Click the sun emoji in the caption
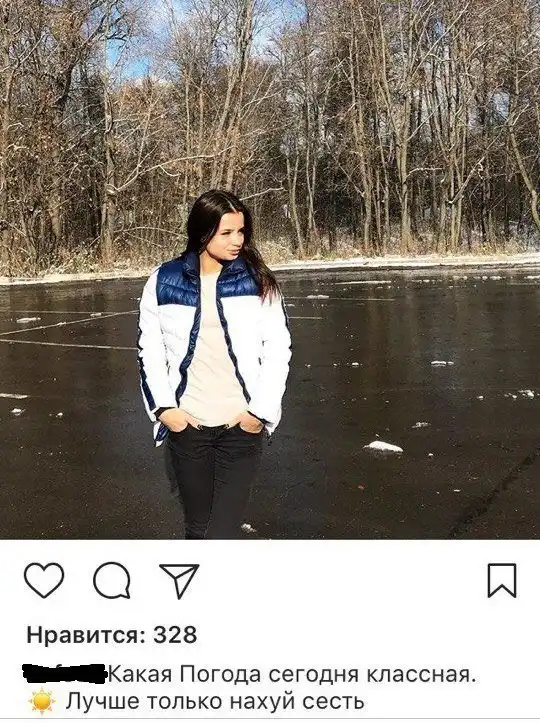540x723 pixels. pos(42,701)
